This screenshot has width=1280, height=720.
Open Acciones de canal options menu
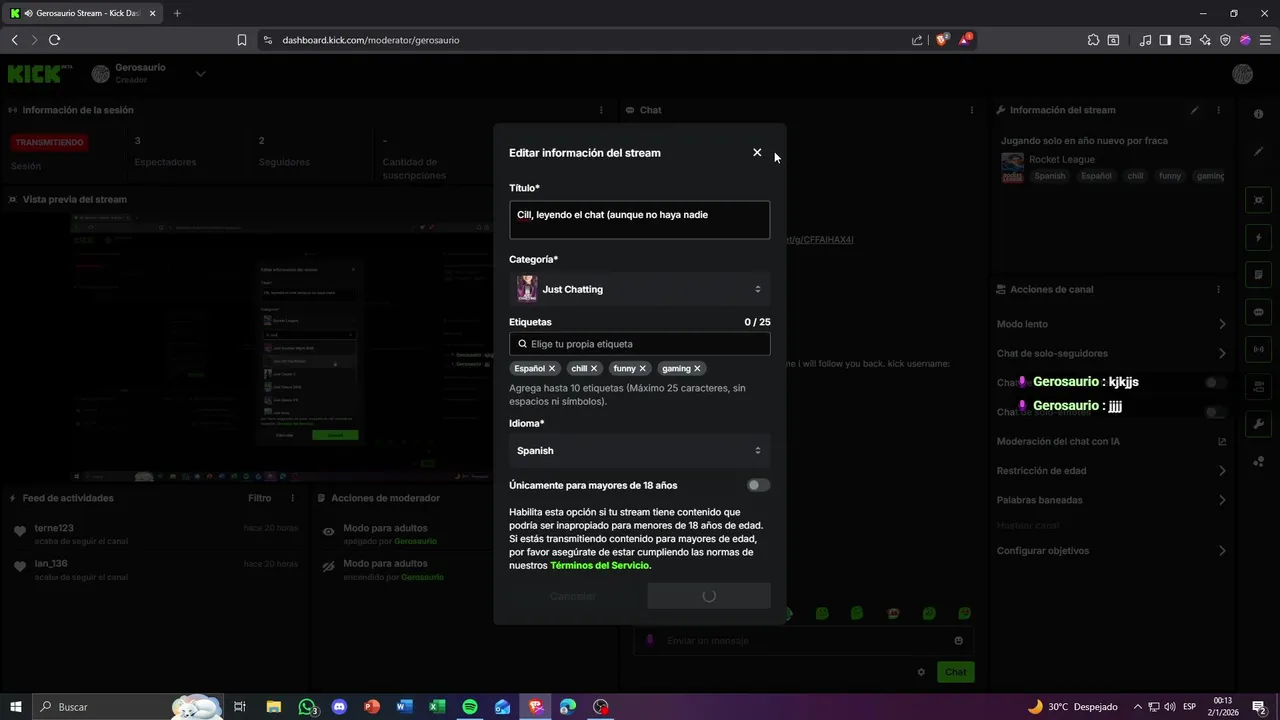[1218, 289]
